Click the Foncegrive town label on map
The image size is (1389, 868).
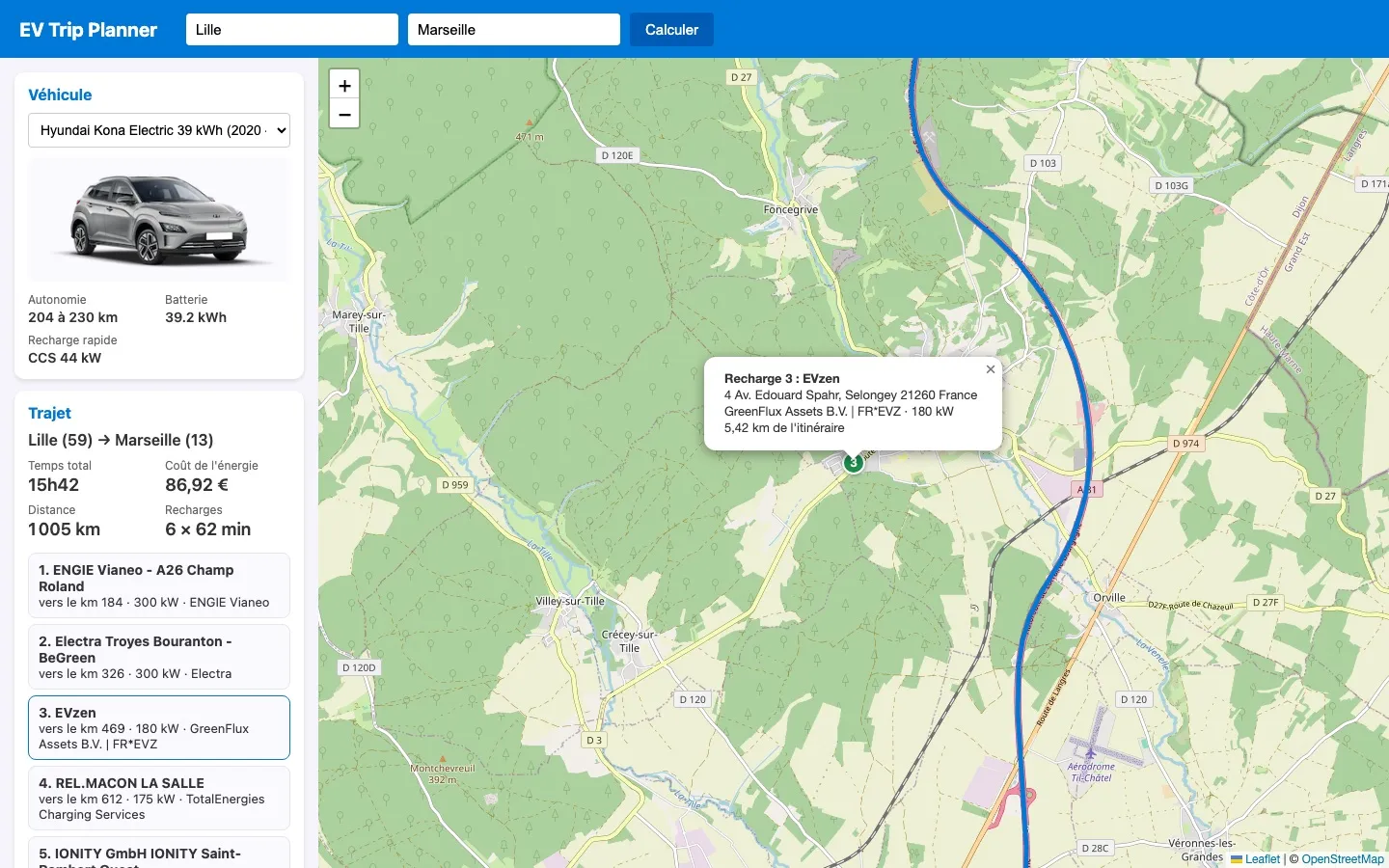[790, 209]
